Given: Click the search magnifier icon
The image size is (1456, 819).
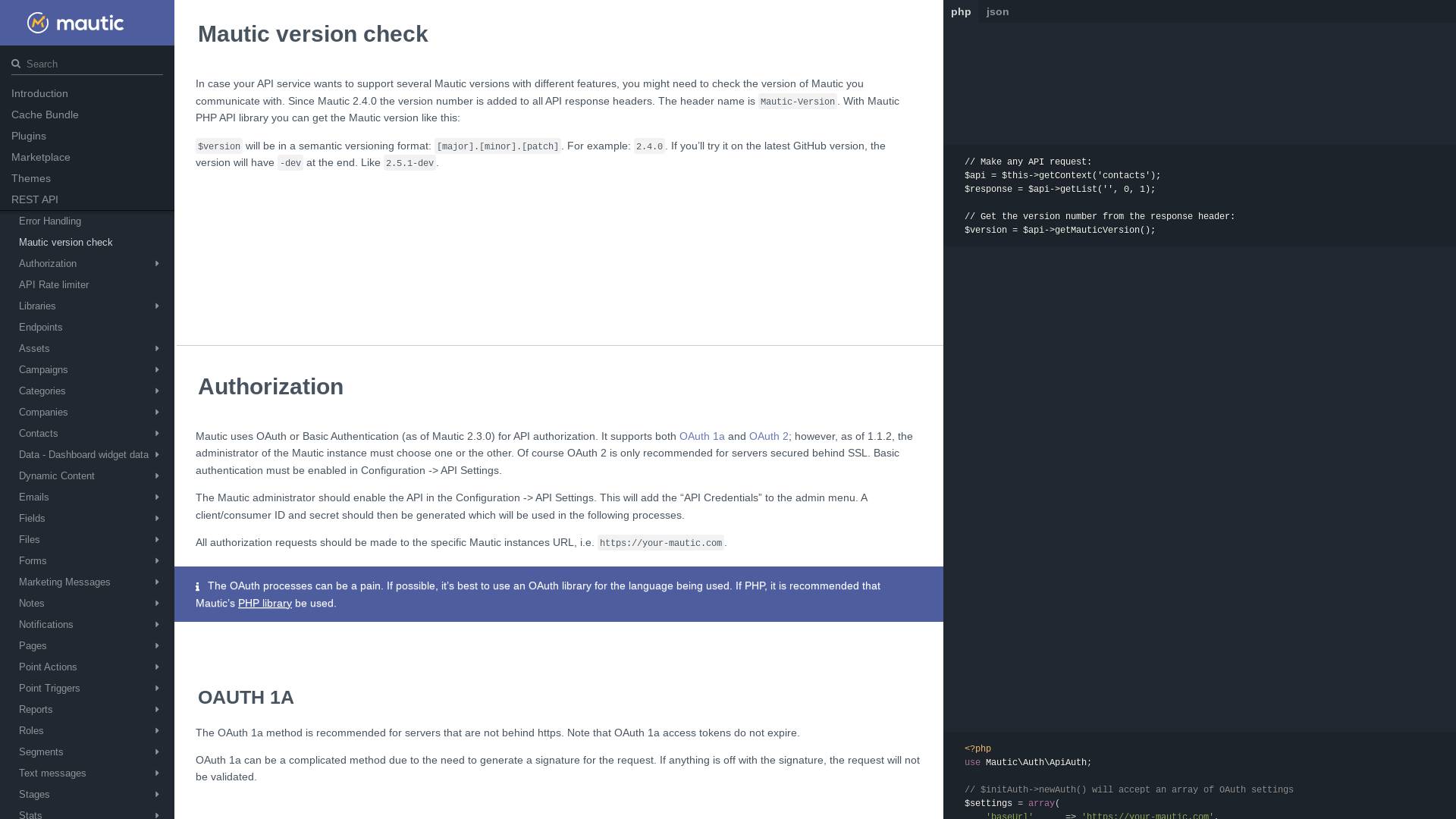Looking at the screenshot, I should 16,64.
